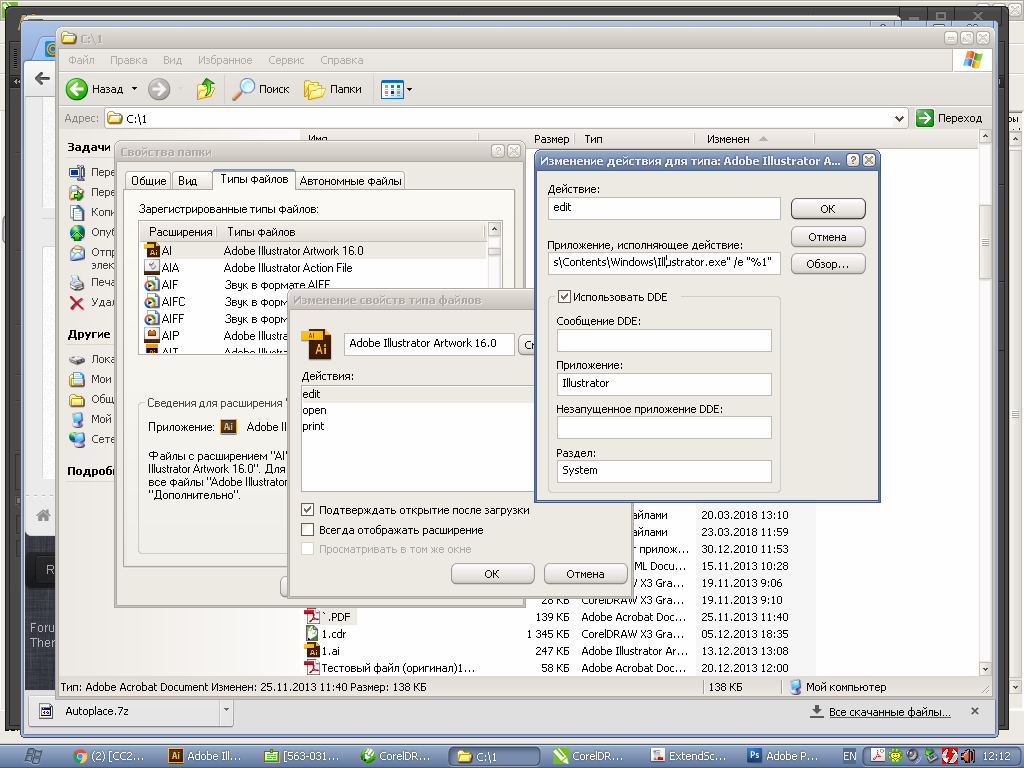Click file list scrollbar down arrow
The width and height of the screenshot is (1024, 768).
pyautogui.click(x=985, y=669)
